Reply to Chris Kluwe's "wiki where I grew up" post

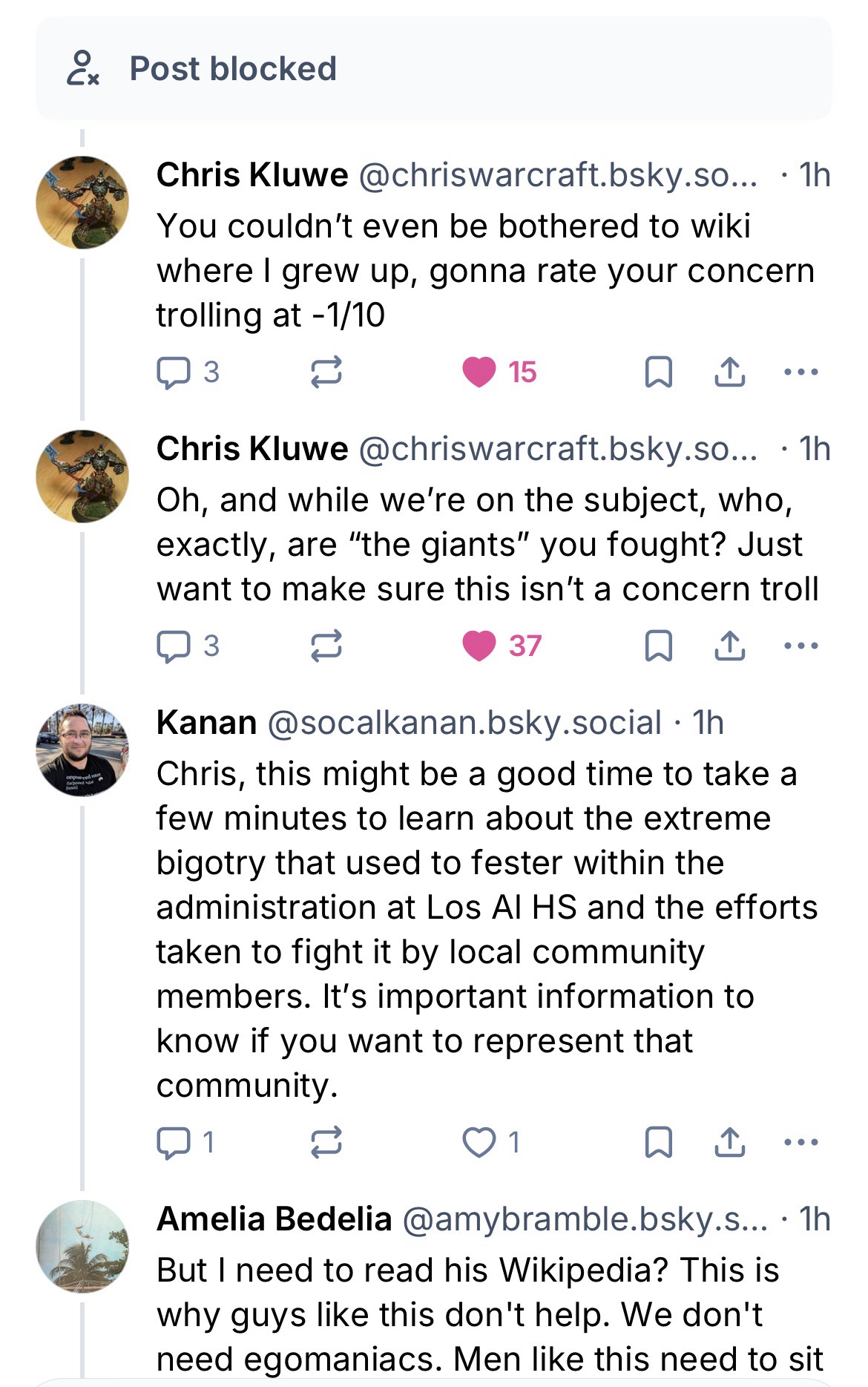click(174, 373)
